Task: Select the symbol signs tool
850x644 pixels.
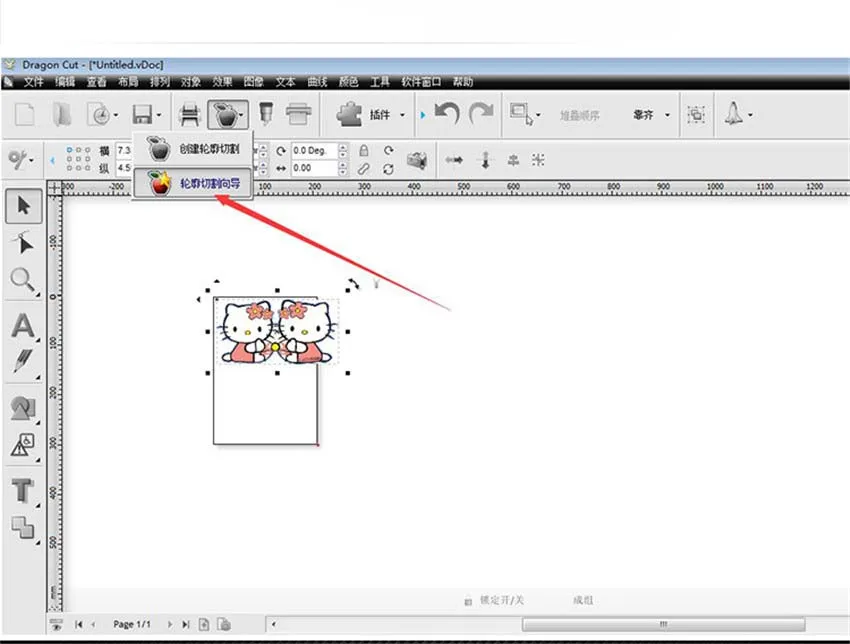Action: click(23, 445)
